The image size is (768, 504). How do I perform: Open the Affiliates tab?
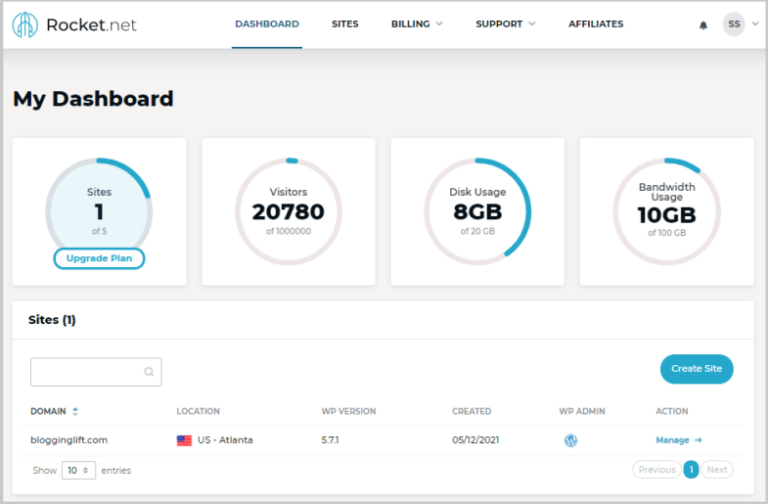click(x=596, y=24)
